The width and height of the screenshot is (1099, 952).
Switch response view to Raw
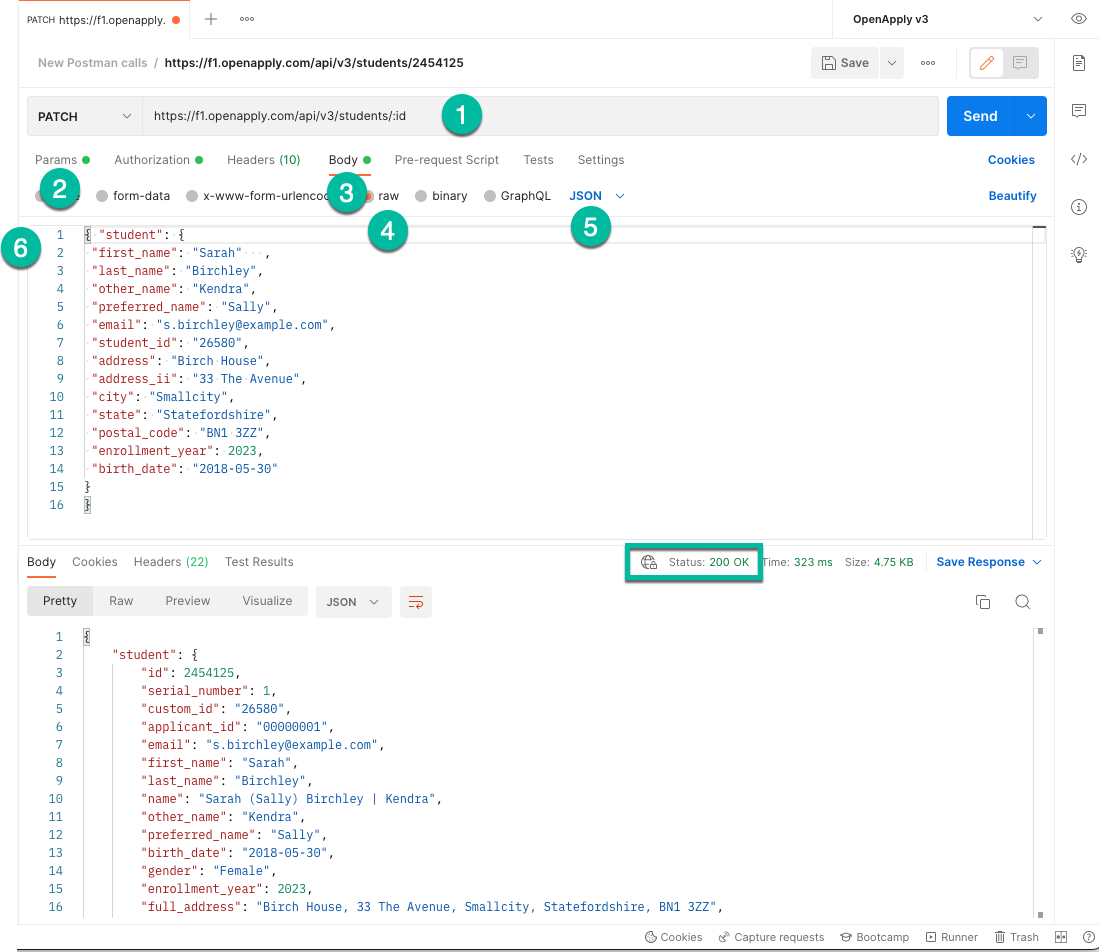click(121, 601)
